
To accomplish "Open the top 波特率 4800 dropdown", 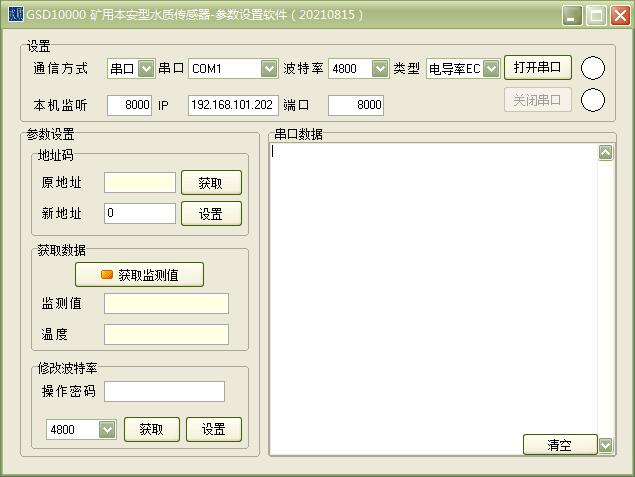I will click(x=380, y=68).
